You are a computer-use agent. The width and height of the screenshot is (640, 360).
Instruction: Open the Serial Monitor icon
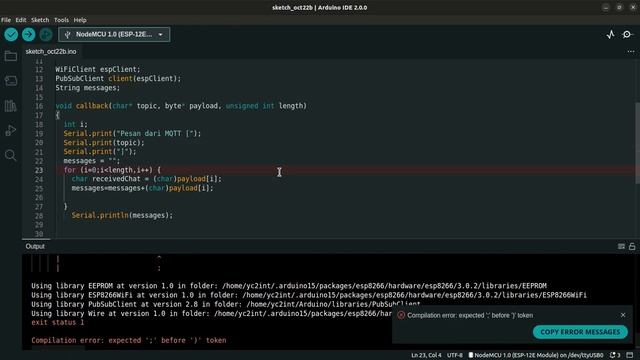pyautogui.click(x=627, y=35)
